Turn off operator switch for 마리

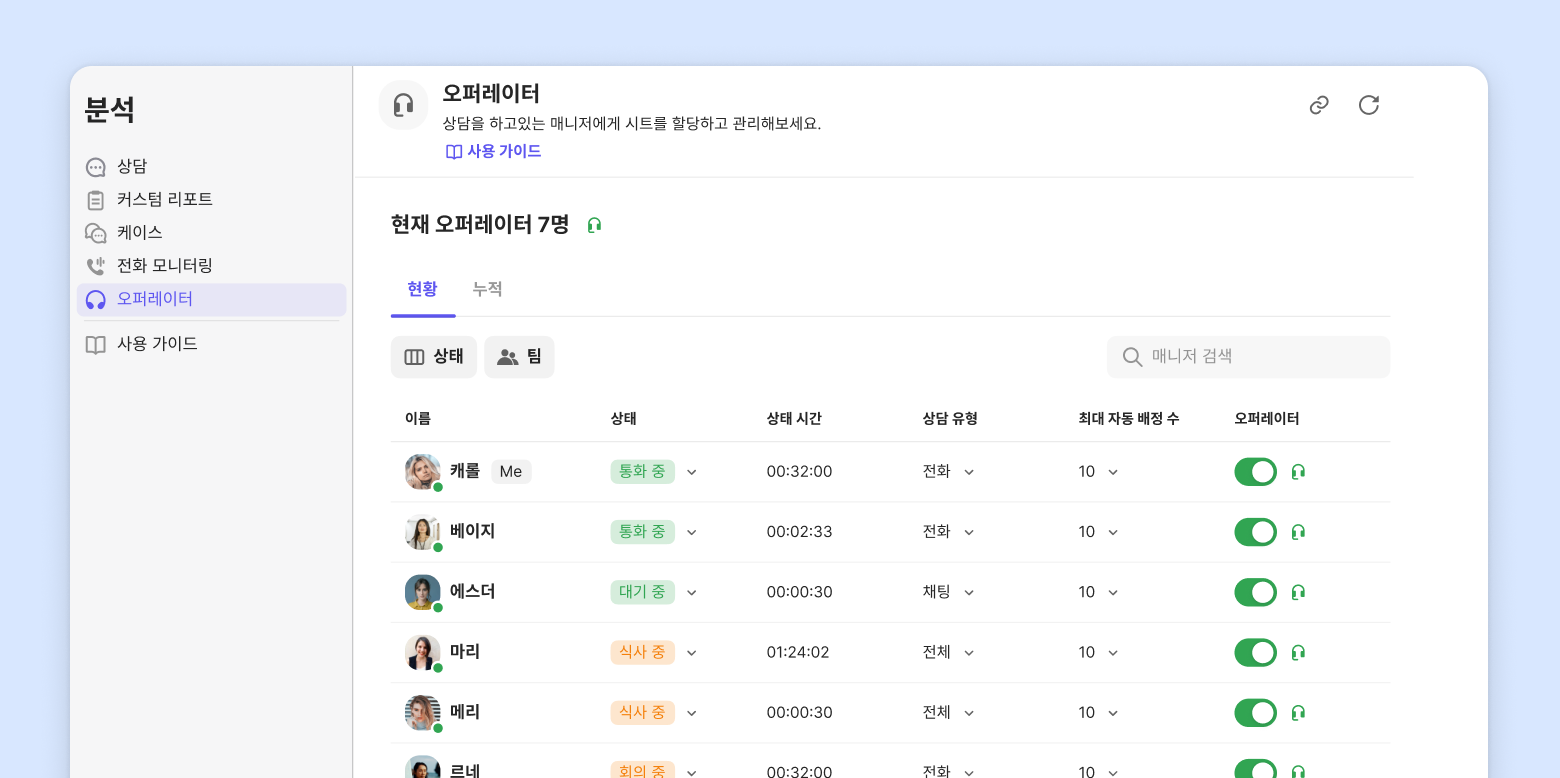1255,653
